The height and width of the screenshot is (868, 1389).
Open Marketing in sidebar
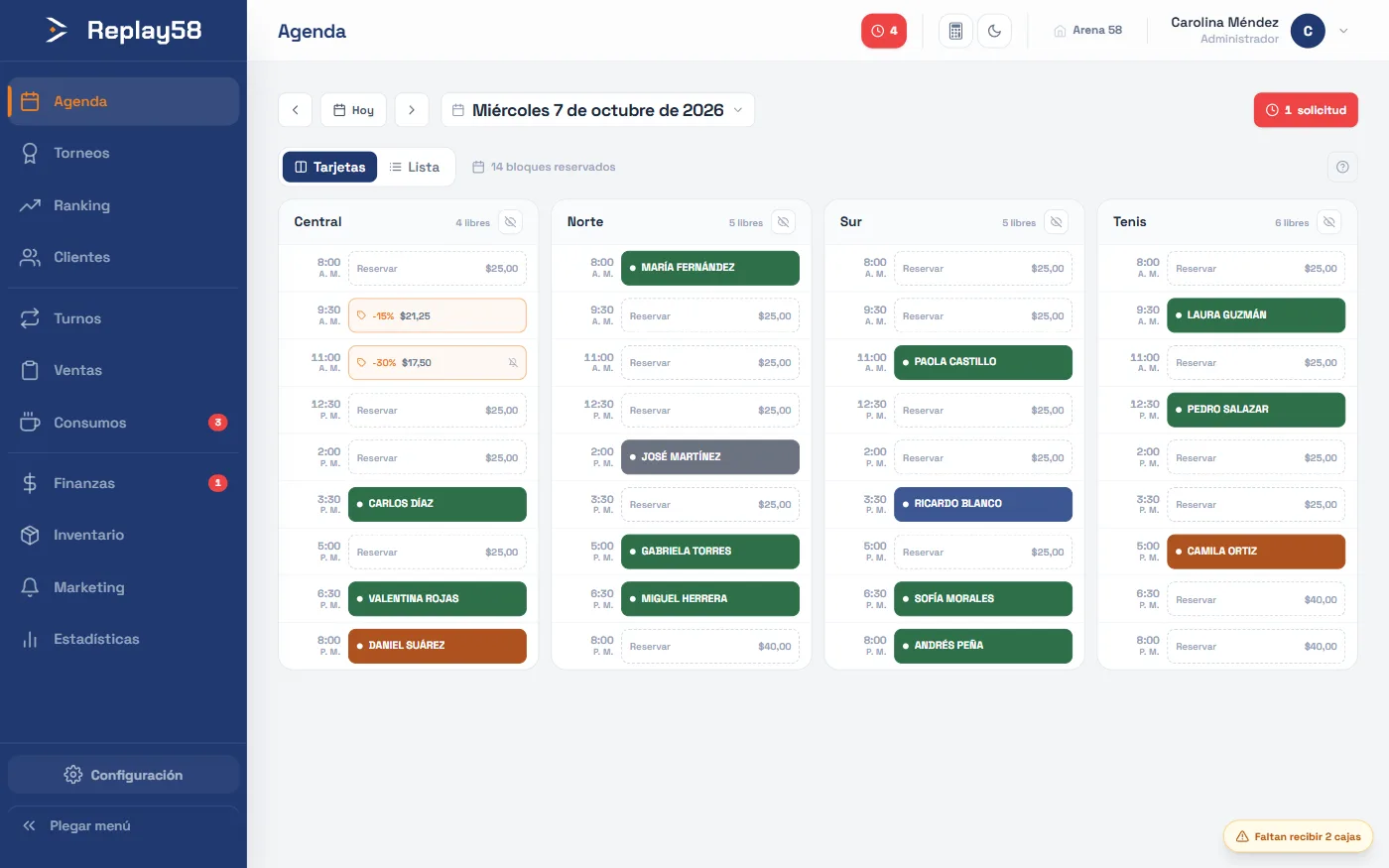pyautogui.click(x=123, y=587)
